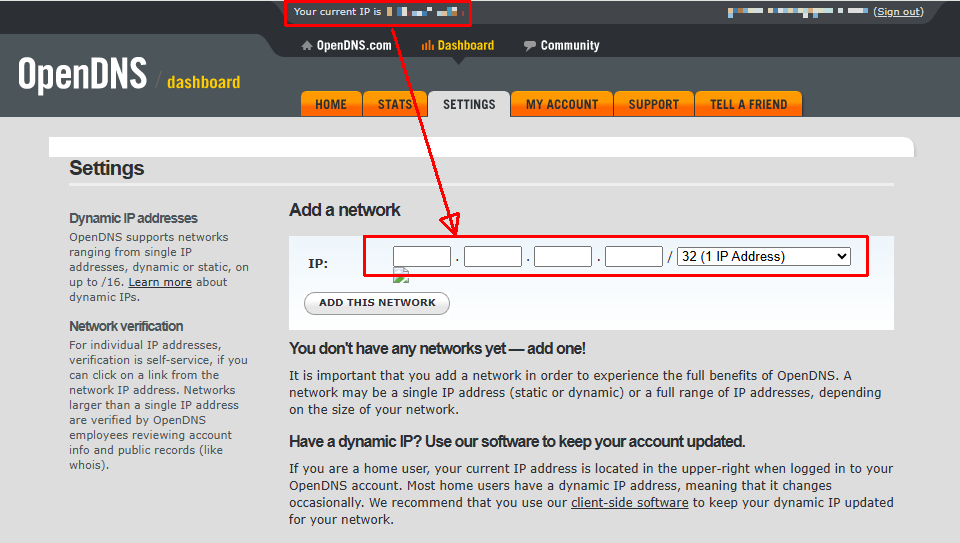Click the third IP octet field

point(563,257)
